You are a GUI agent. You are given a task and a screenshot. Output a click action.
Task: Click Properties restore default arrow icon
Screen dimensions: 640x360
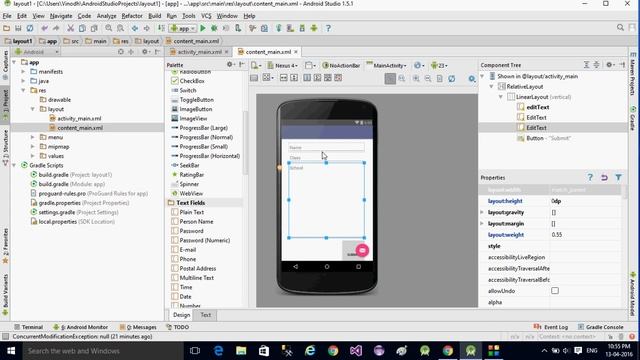coord(604,178)
